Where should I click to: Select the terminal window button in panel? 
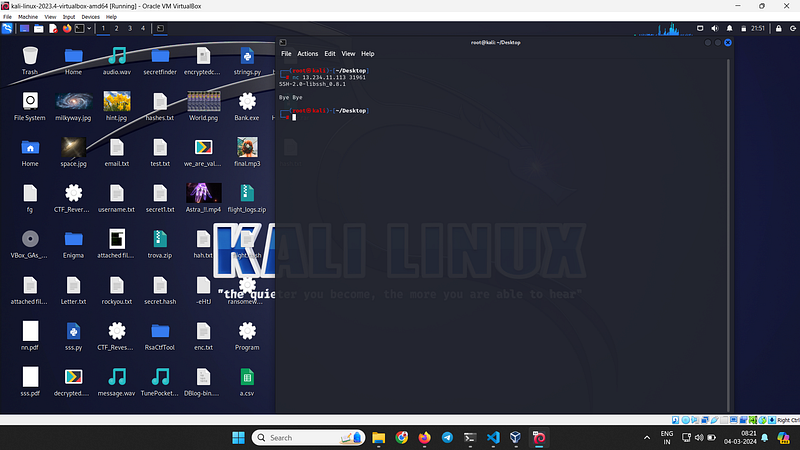click(x=160, y=29)
